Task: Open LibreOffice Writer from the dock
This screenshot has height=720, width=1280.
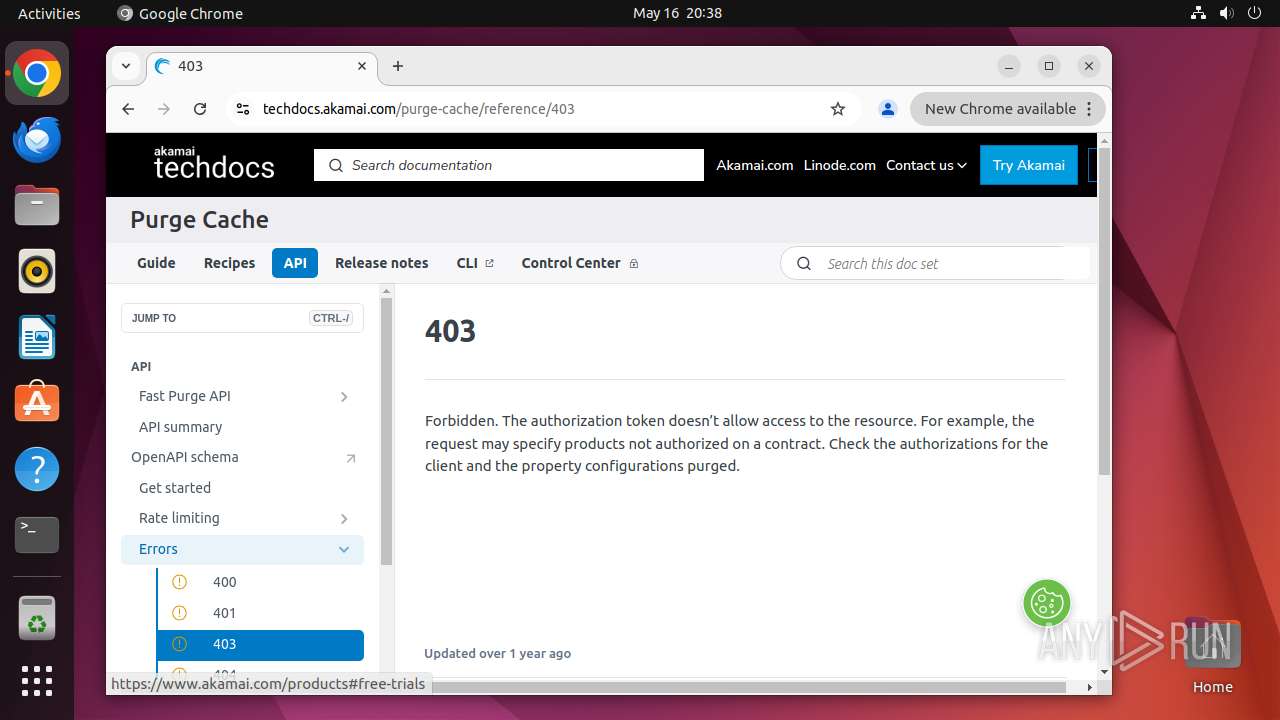Action: (37, 337)
